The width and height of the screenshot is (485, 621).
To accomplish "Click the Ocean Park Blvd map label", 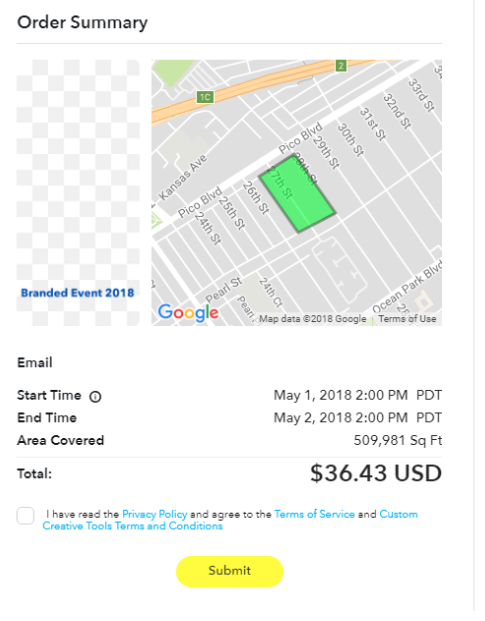I will pyautogui.click(x=407, y=287).
